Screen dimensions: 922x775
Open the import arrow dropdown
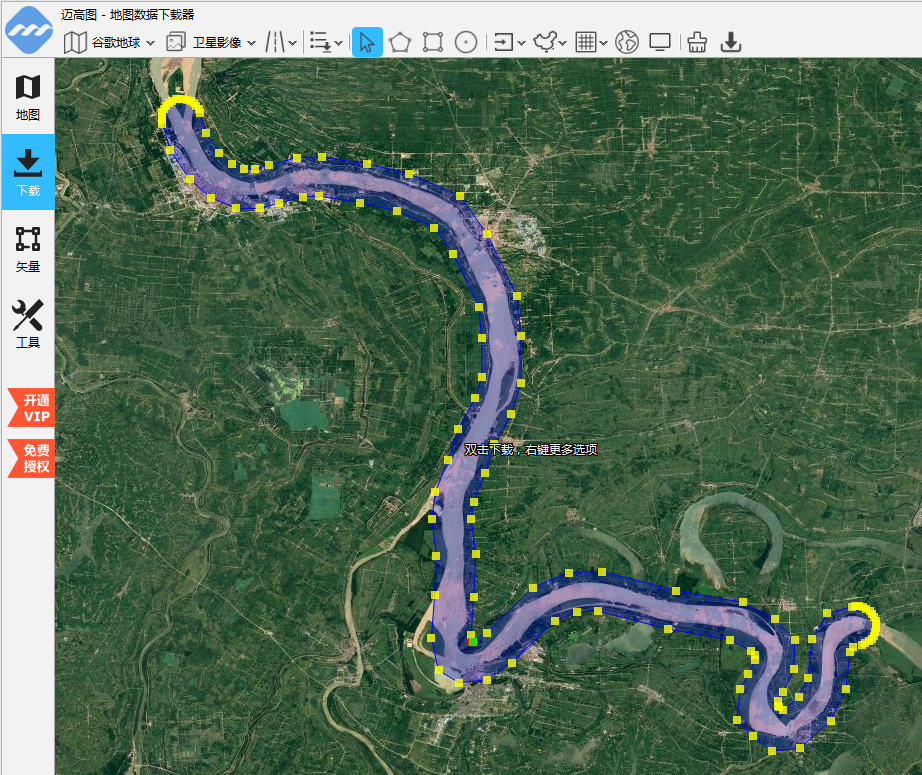click(x=521, y=43)
